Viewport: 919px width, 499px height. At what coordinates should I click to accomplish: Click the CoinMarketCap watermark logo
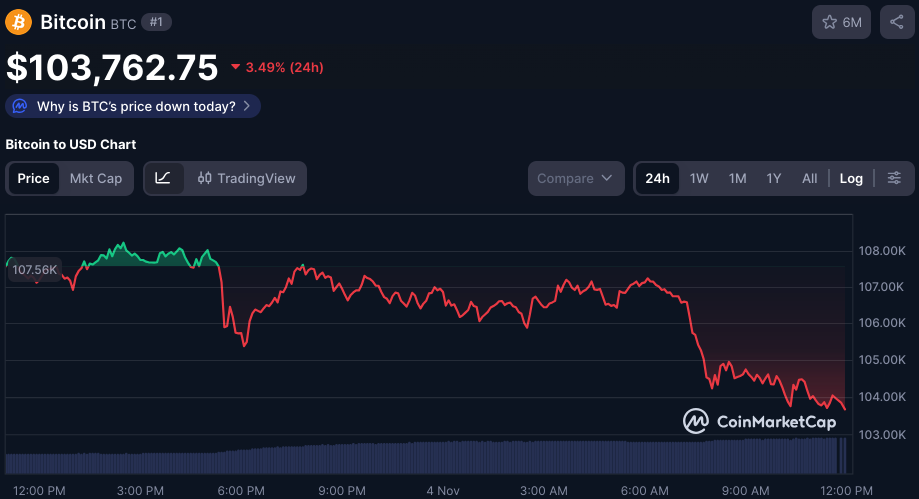pyautogui.click(x=760, y=421)
